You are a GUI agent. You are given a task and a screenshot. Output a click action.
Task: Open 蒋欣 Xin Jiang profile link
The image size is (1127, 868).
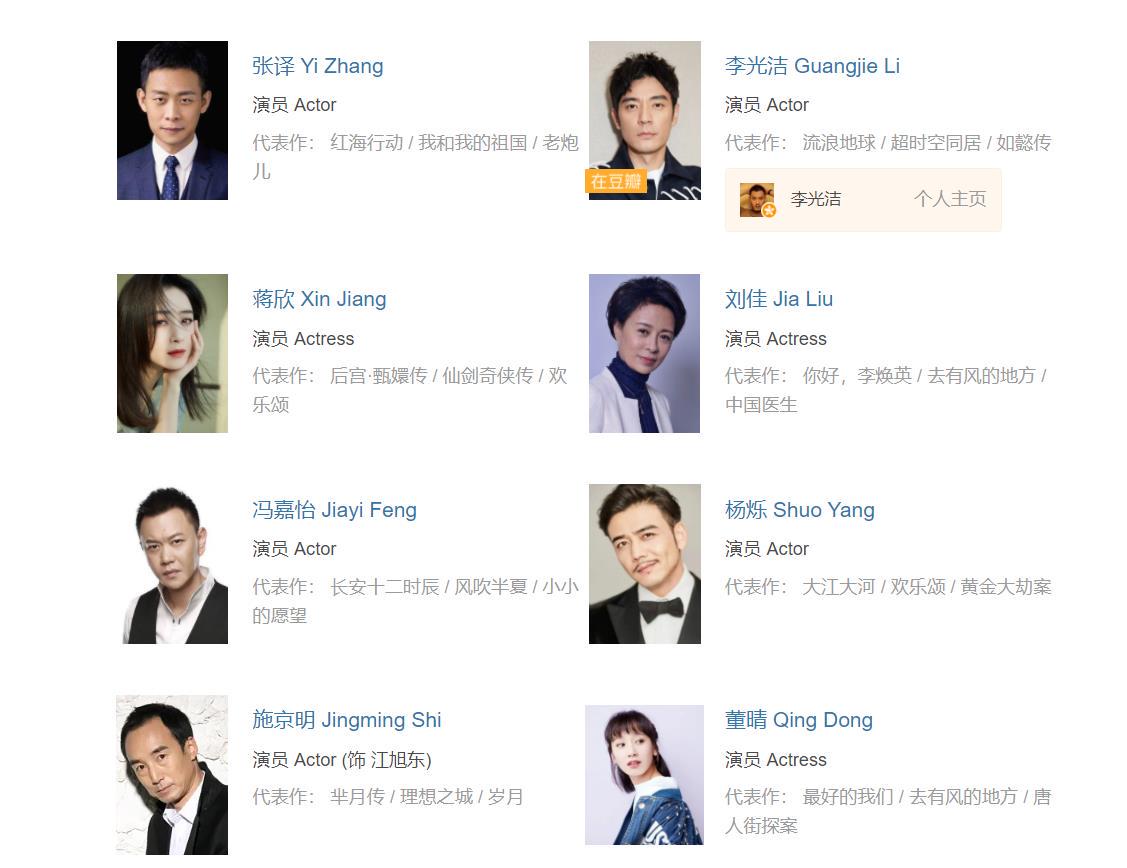tap(319, 299)
